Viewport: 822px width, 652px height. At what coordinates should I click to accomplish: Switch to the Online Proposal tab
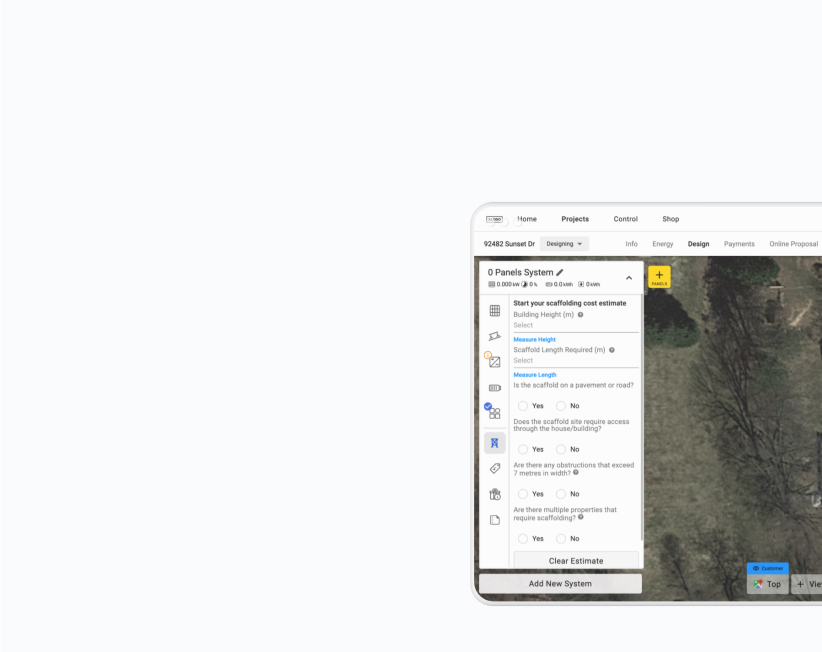click(x=793, y=244)
